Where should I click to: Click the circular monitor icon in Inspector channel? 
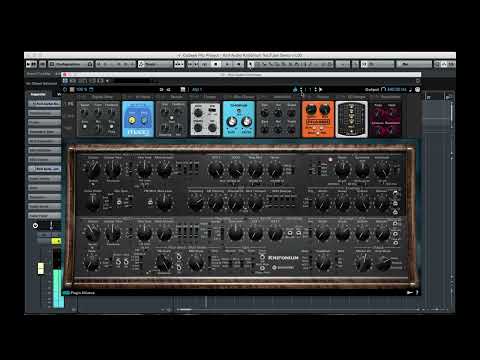pos(35,226)
